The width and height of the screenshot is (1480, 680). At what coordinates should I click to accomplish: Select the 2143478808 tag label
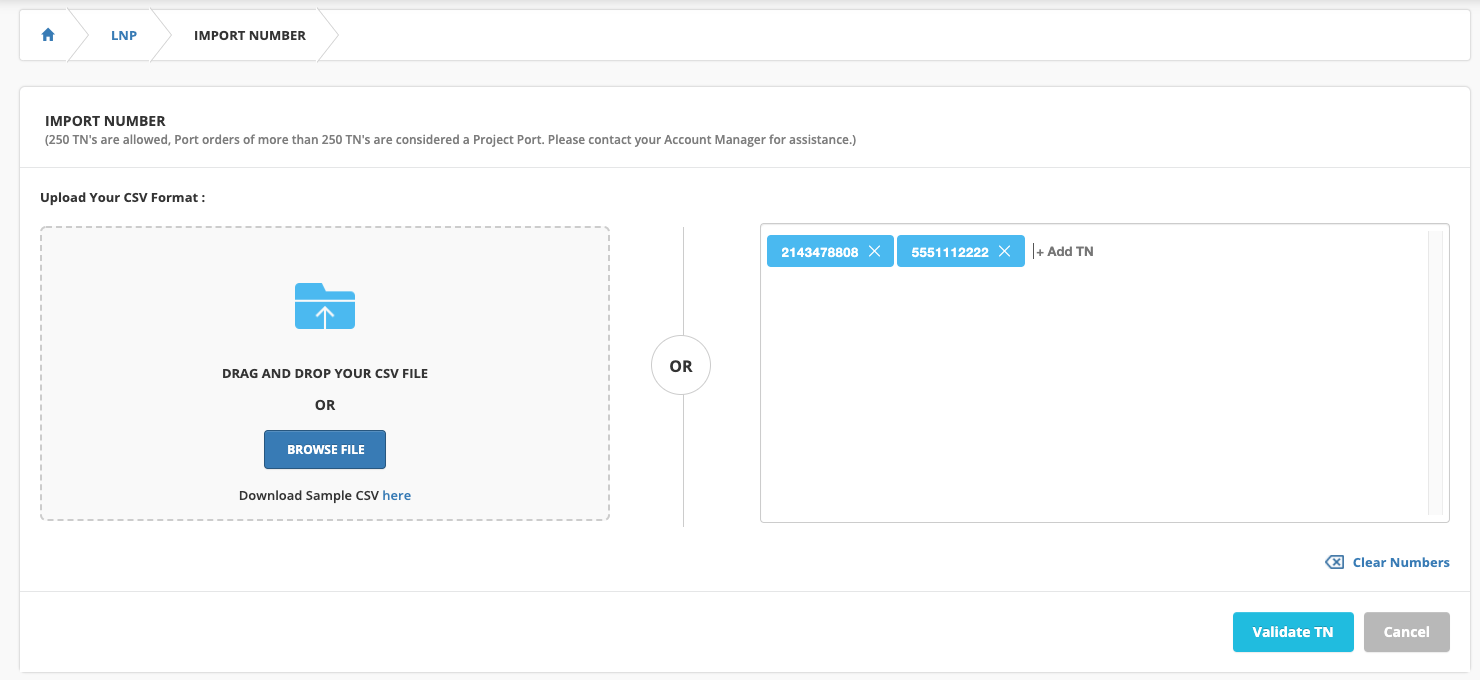[x=819, y=252]
